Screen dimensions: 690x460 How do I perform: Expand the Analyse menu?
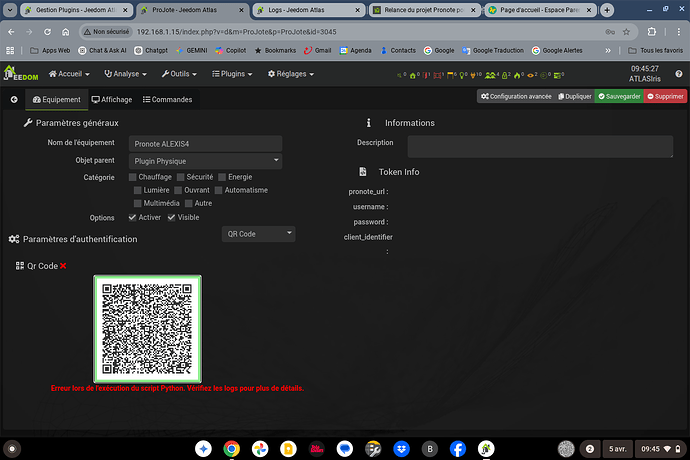click(x=125, y=74)
